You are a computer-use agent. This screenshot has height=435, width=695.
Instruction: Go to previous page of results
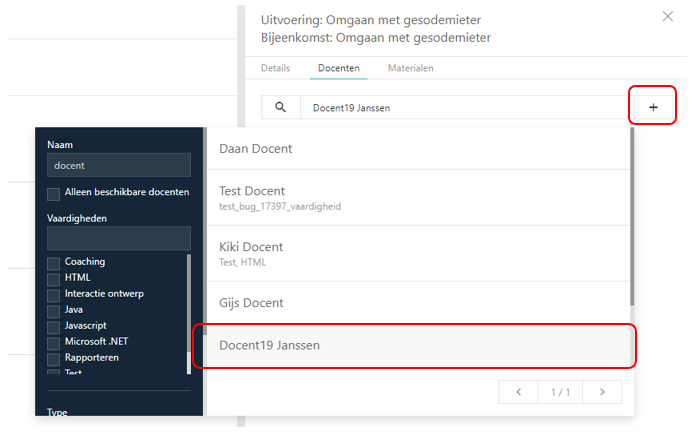(518, 392)
